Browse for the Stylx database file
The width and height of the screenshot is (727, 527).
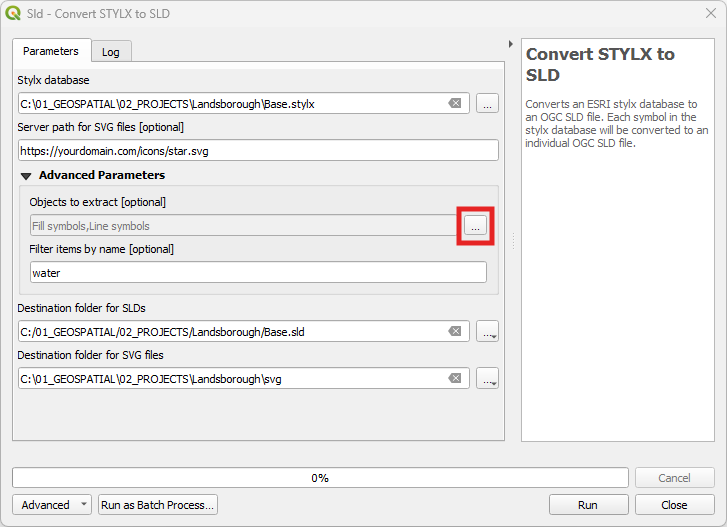487,103
